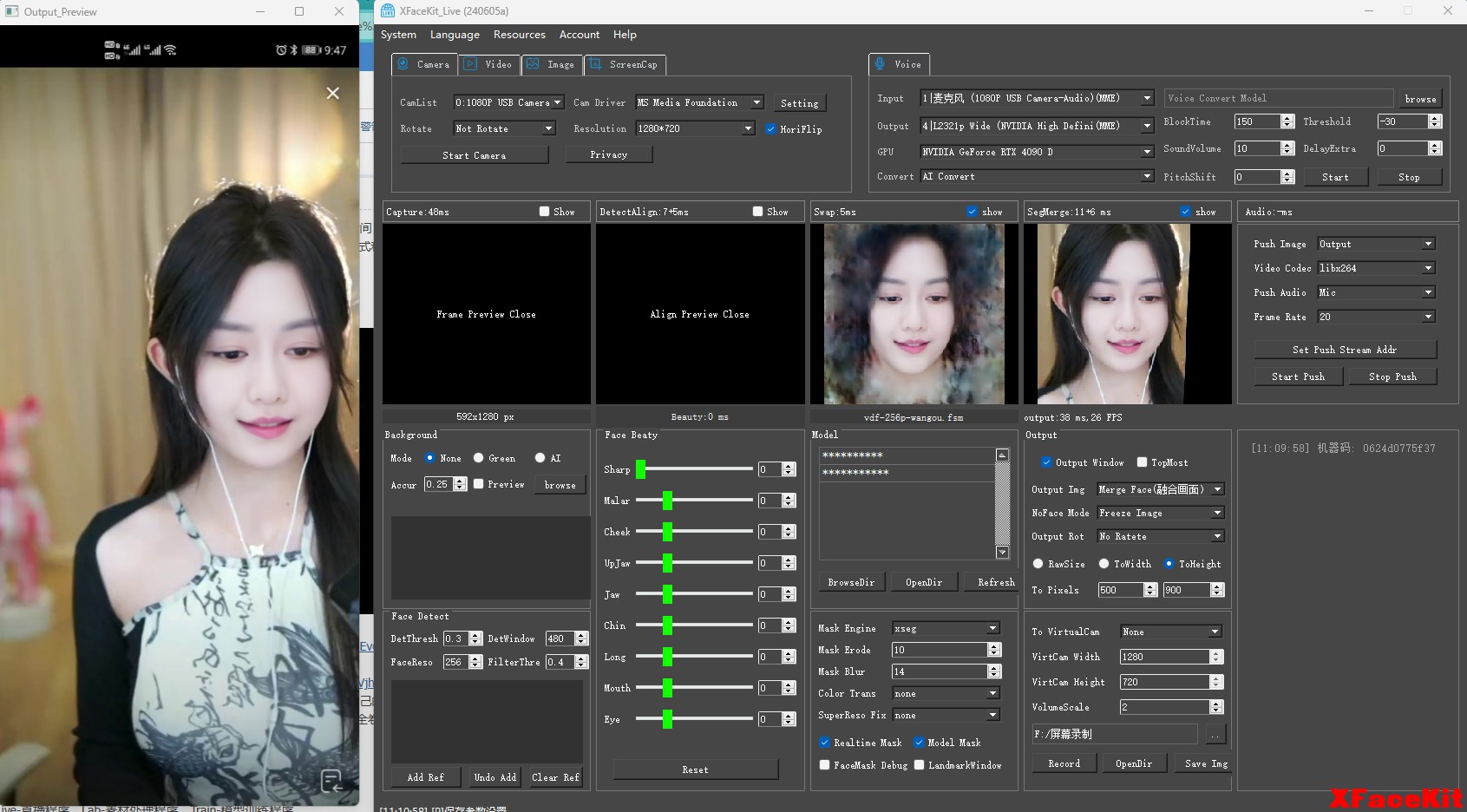This screenshot has width=1467, height=812.
Task: Uncheck show for Swap preview
Action: tap(972, 212)
